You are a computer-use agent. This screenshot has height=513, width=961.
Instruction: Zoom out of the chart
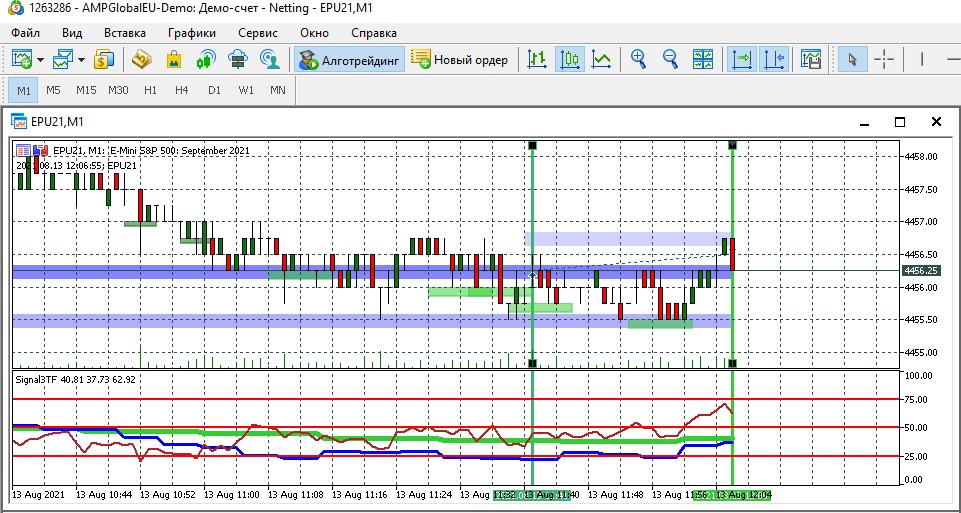(670, 60)
